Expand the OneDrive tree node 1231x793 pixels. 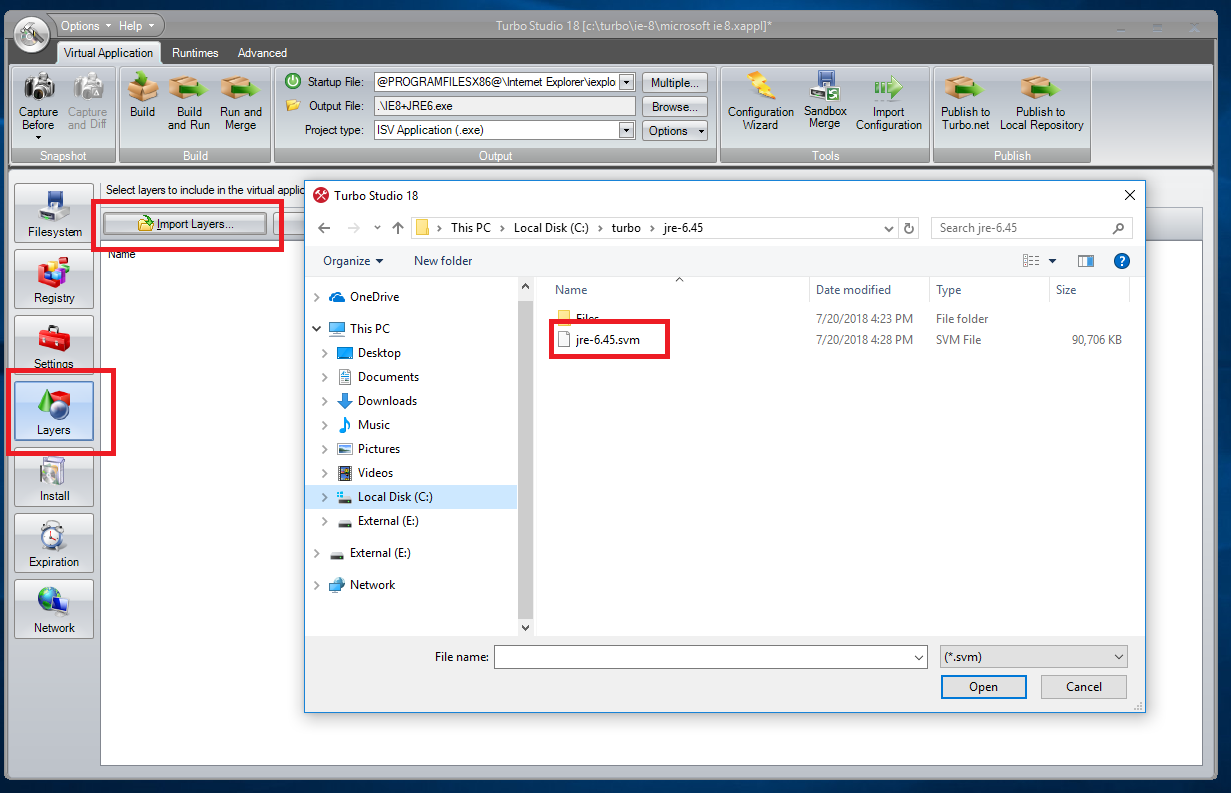pos(317,297)
